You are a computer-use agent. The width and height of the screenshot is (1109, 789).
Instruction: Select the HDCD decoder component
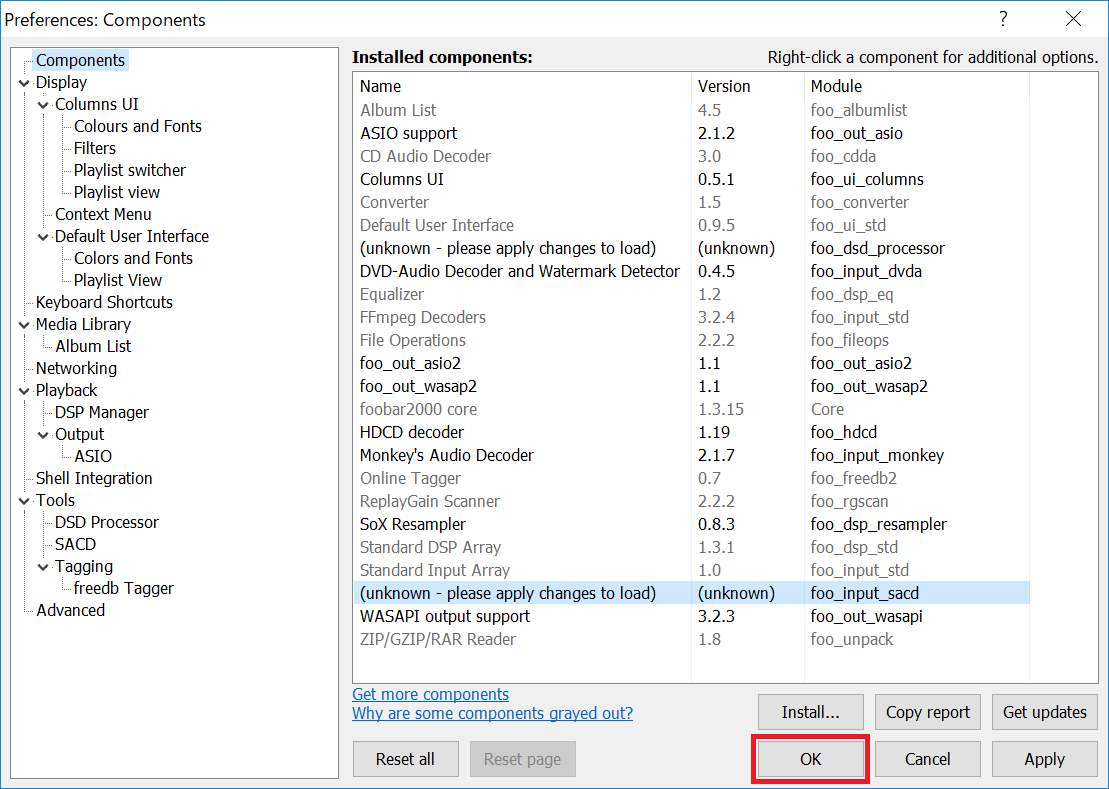click(691, 432)
